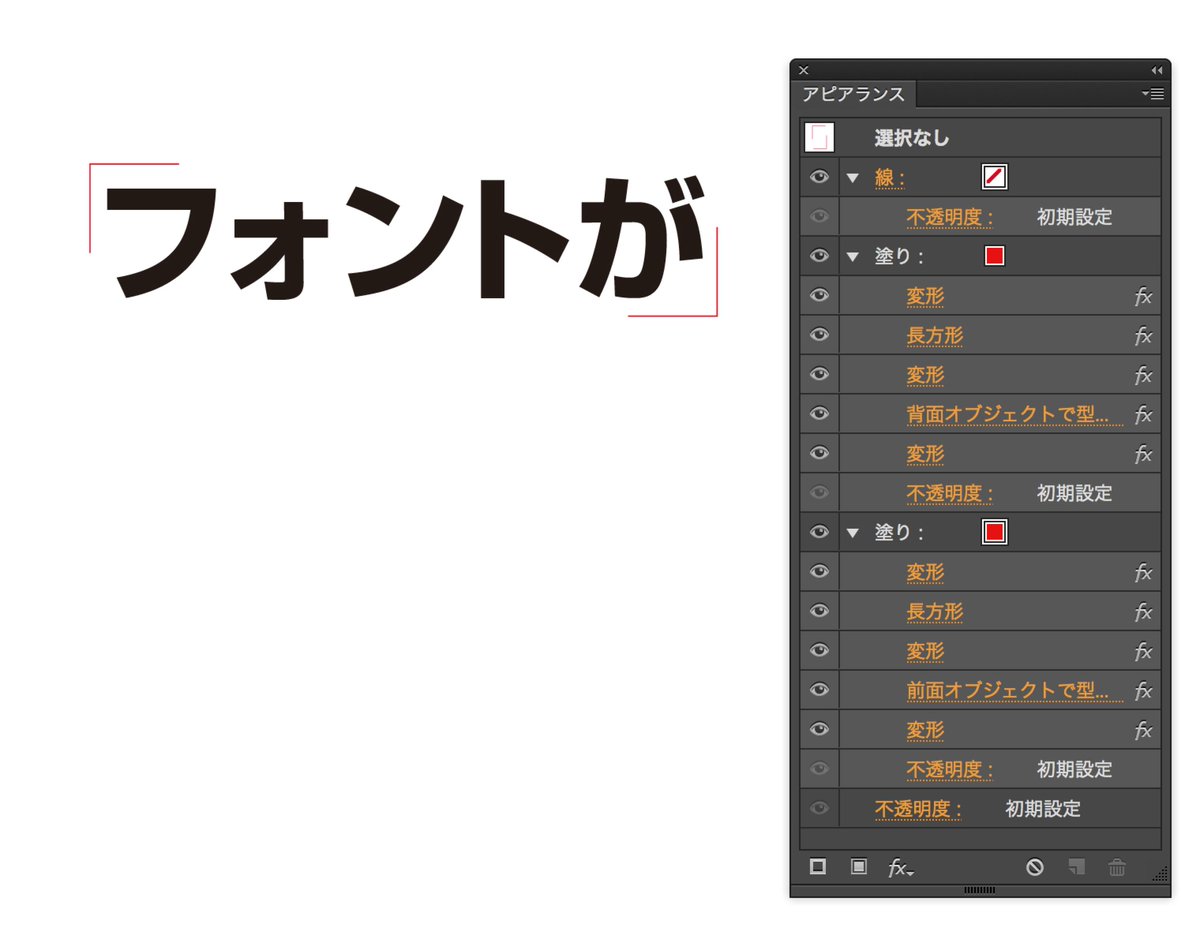The image size is (1200, 939).
Task: Click 変形 link directly above 背面オブジェクトで型
Action: (925, 376)
